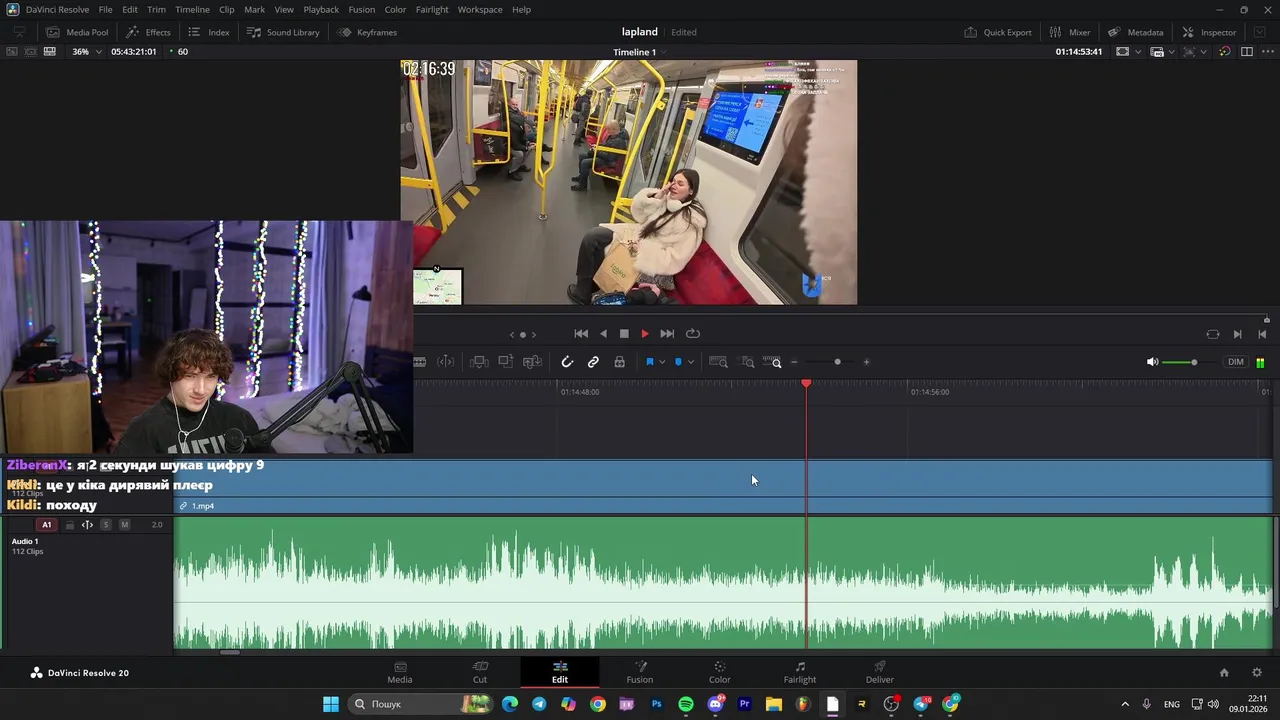
Task: Expand the chevron next to Inspector
Action: click(1259, 32)
